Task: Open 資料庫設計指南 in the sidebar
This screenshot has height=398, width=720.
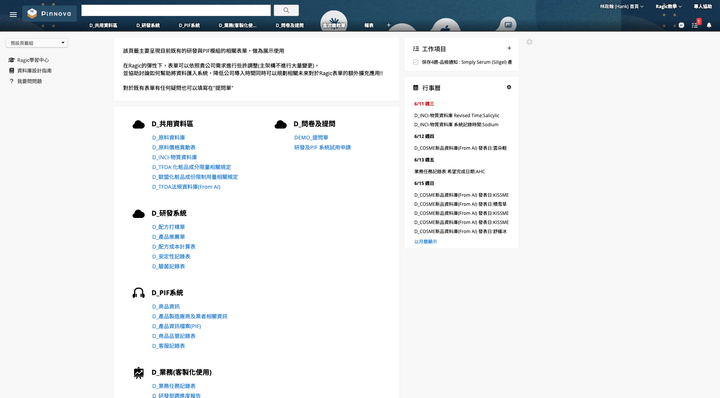Action: [34, 71]
